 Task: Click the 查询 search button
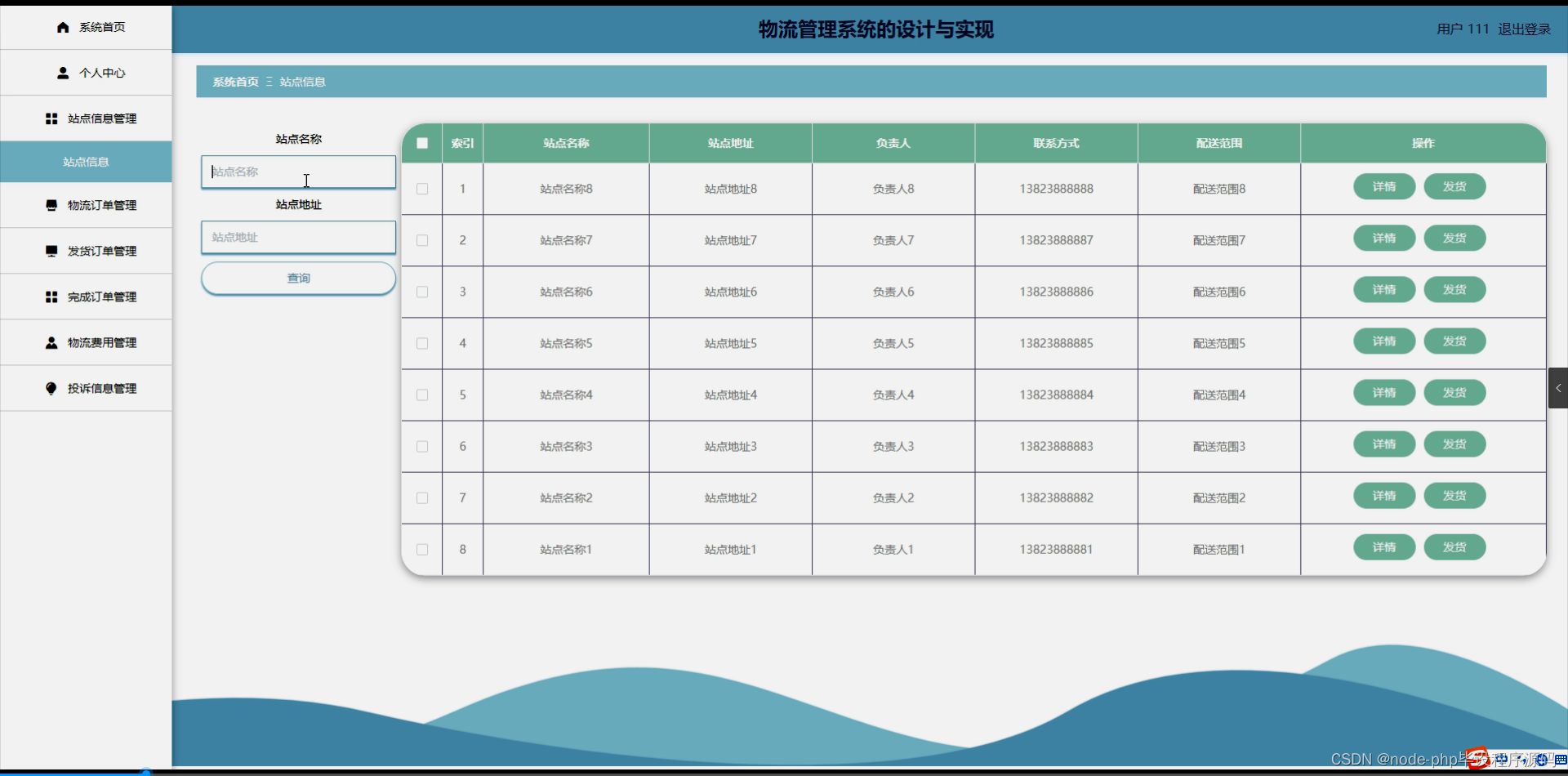298,278
